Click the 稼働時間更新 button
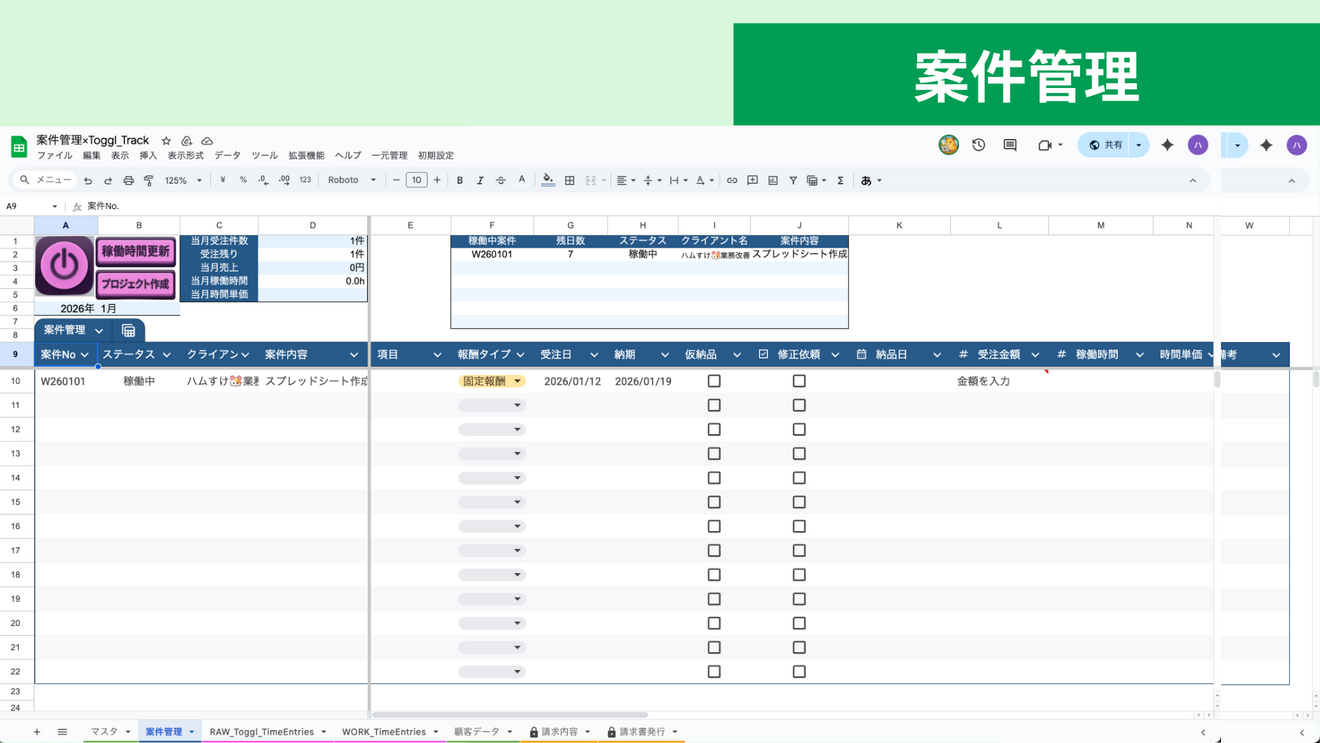 (136, 252)
